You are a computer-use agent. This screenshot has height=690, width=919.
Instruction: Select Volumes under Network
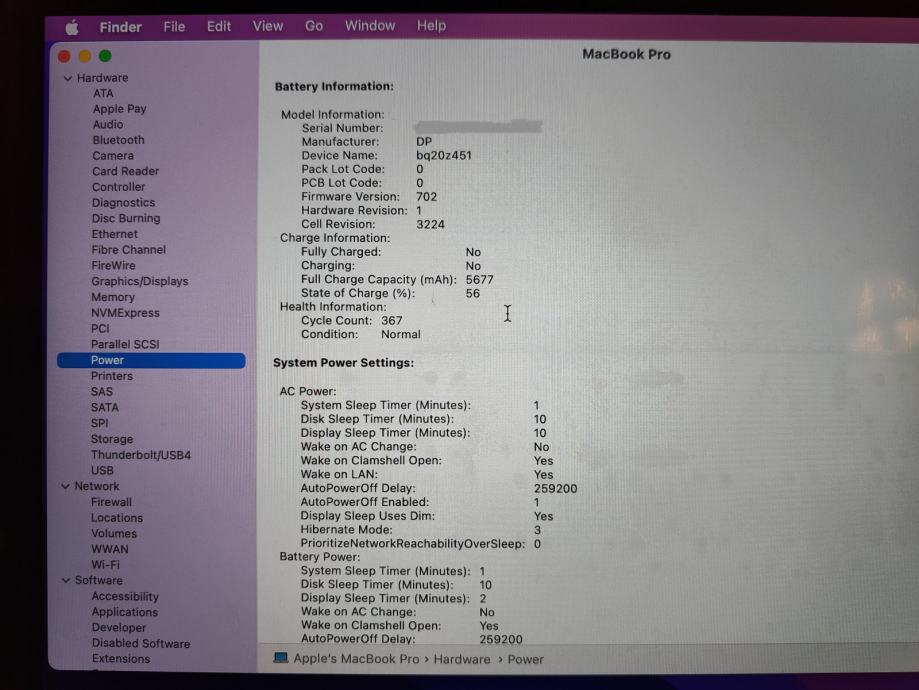114,533
